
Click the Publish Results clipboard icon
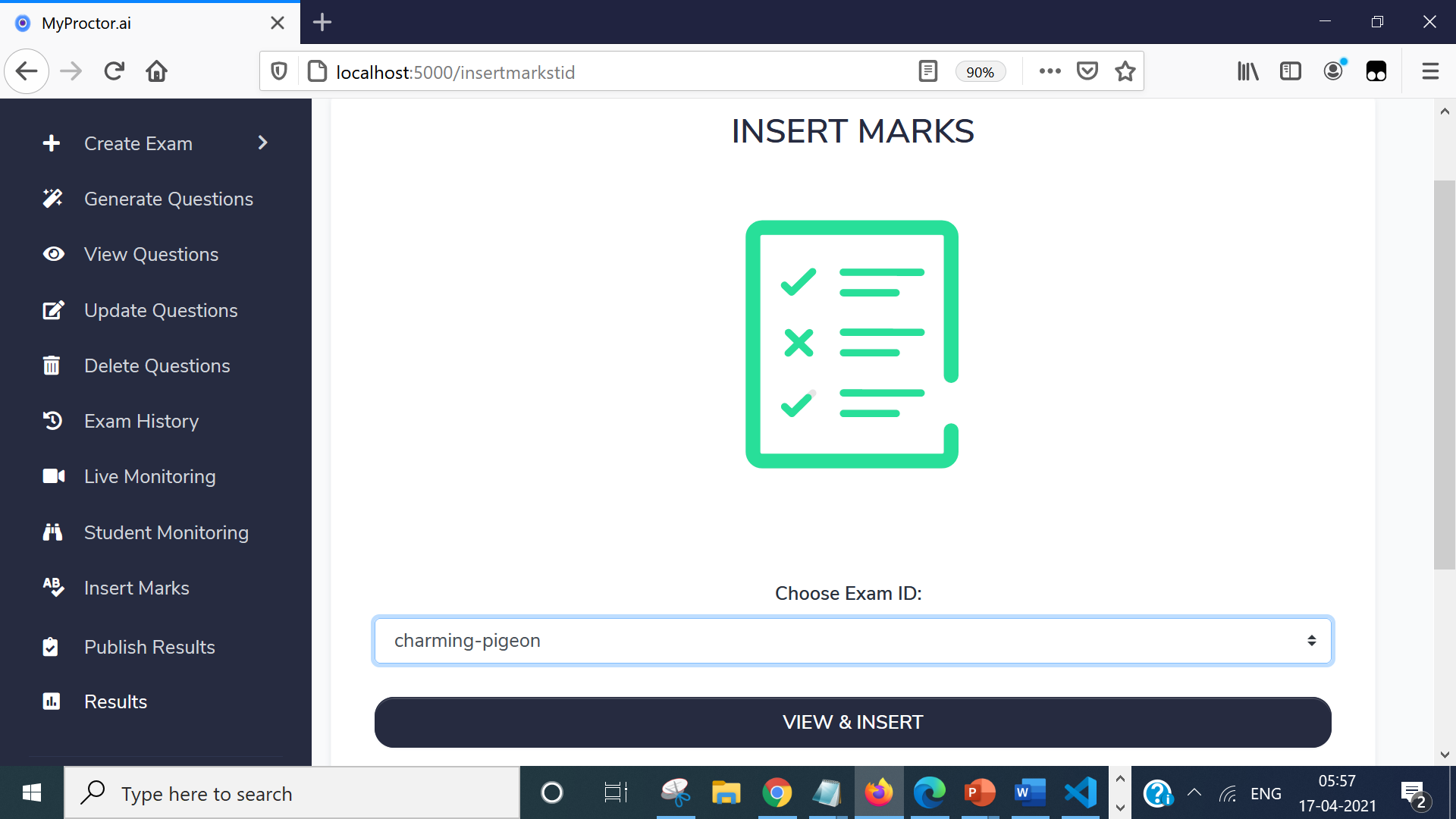tap(51, 647)
